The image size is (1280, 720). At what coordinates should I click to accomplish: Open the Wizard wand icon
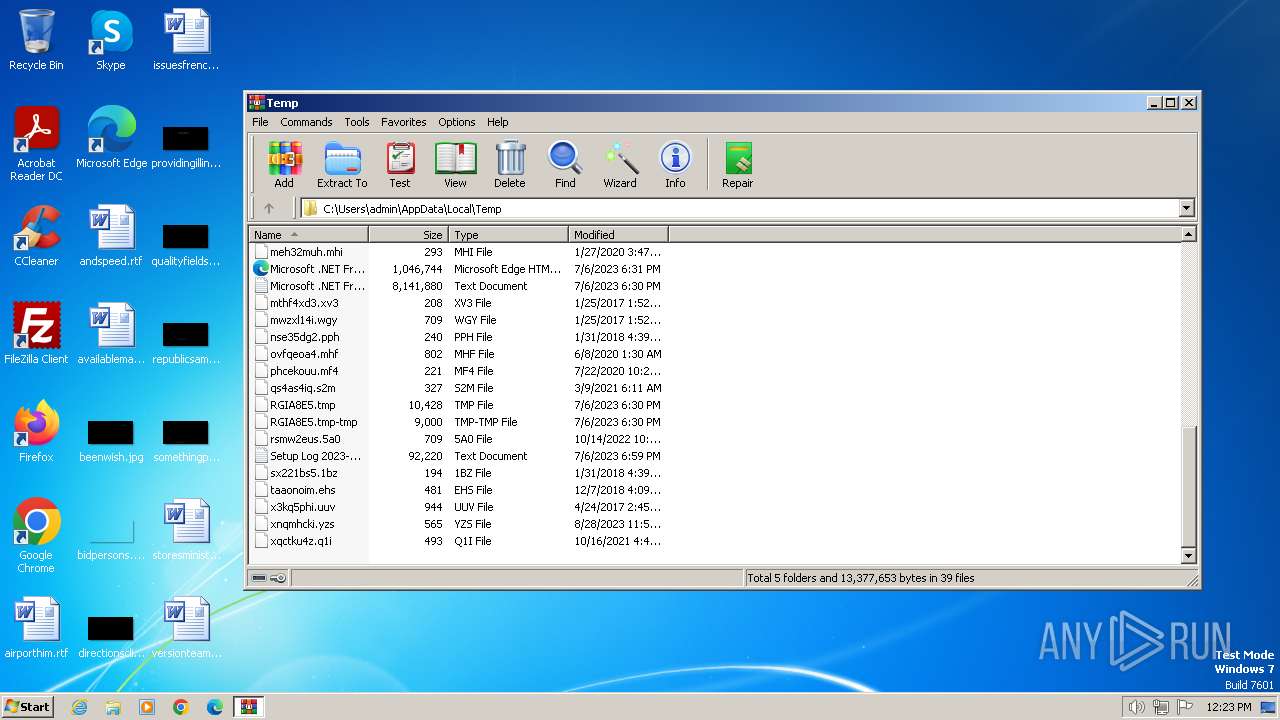620,165
